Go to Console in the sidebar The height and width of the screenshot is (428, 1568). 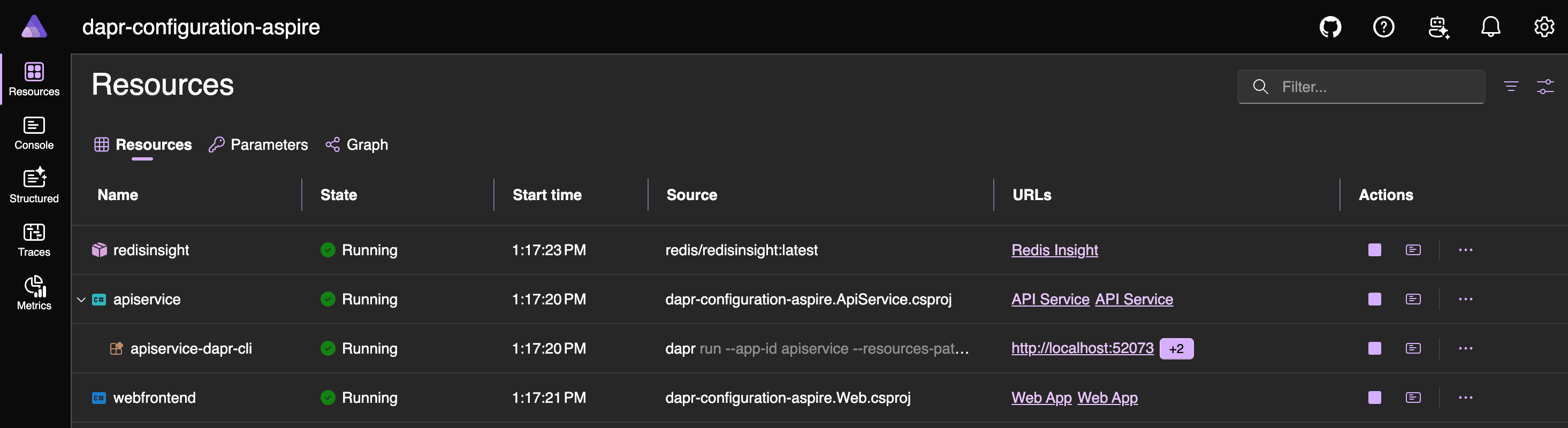pos(34,133)
